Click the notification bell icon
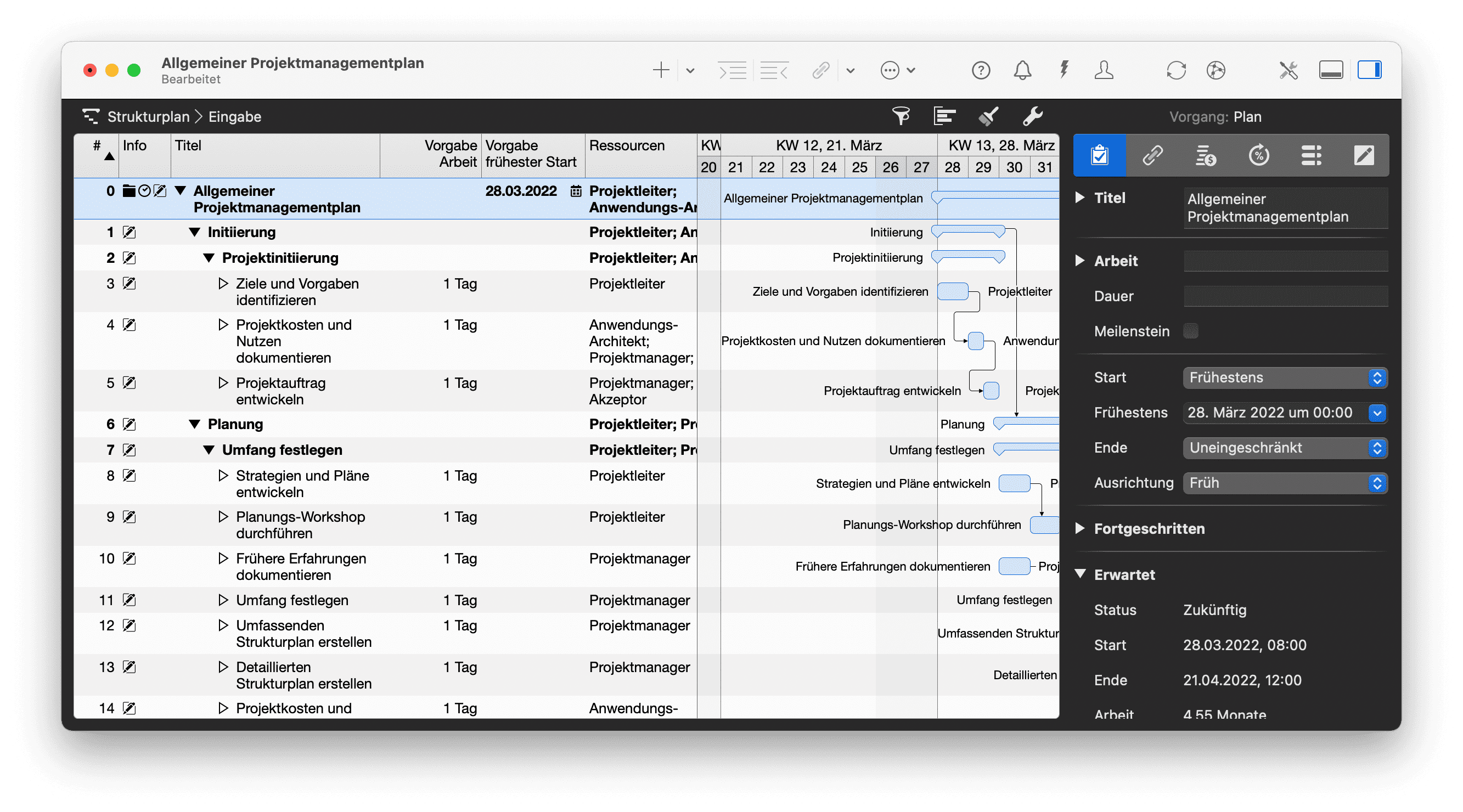 [1022, 70]
